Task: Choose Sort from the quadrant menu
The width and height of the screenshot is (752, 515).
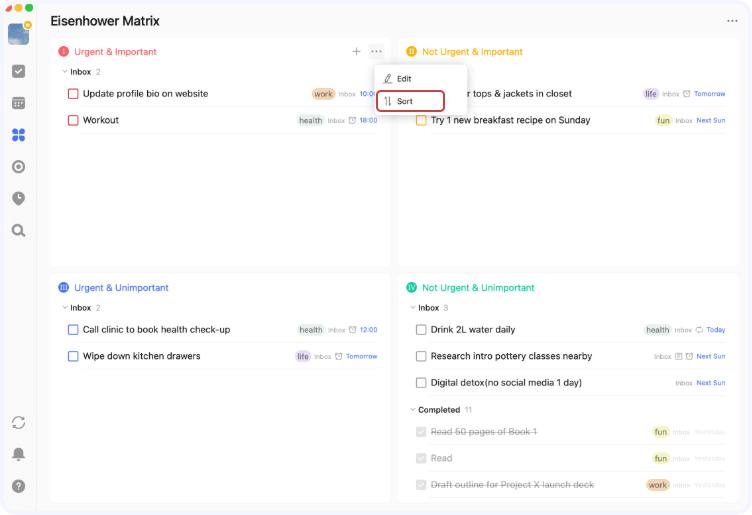Action: tap(411, 101)
